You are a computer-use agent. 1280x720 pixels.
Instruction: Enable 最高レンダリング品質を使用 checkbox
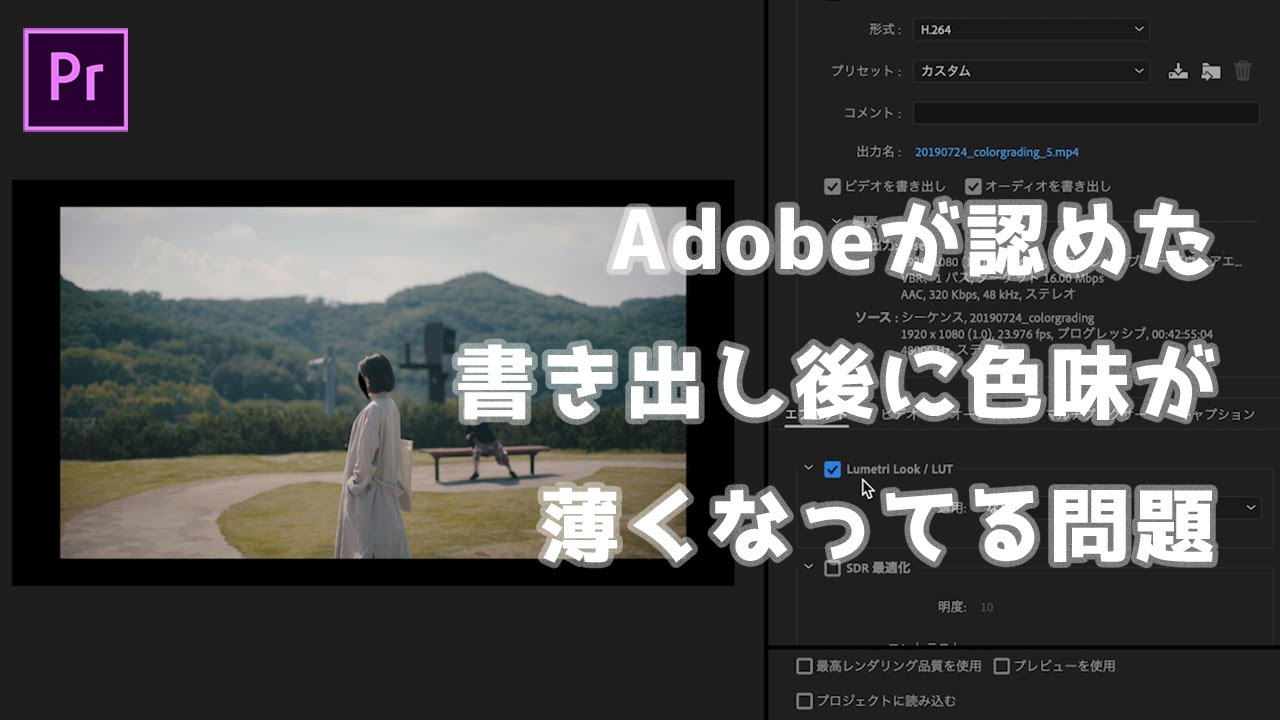(804, 666)
